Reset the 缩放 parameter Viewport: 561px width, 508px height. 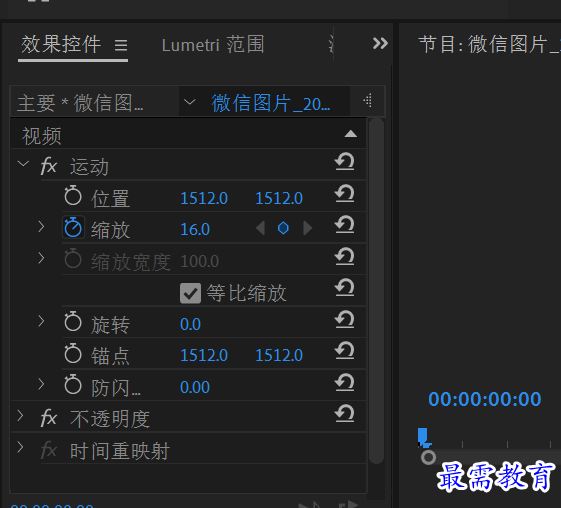click(x=345, y=224)
